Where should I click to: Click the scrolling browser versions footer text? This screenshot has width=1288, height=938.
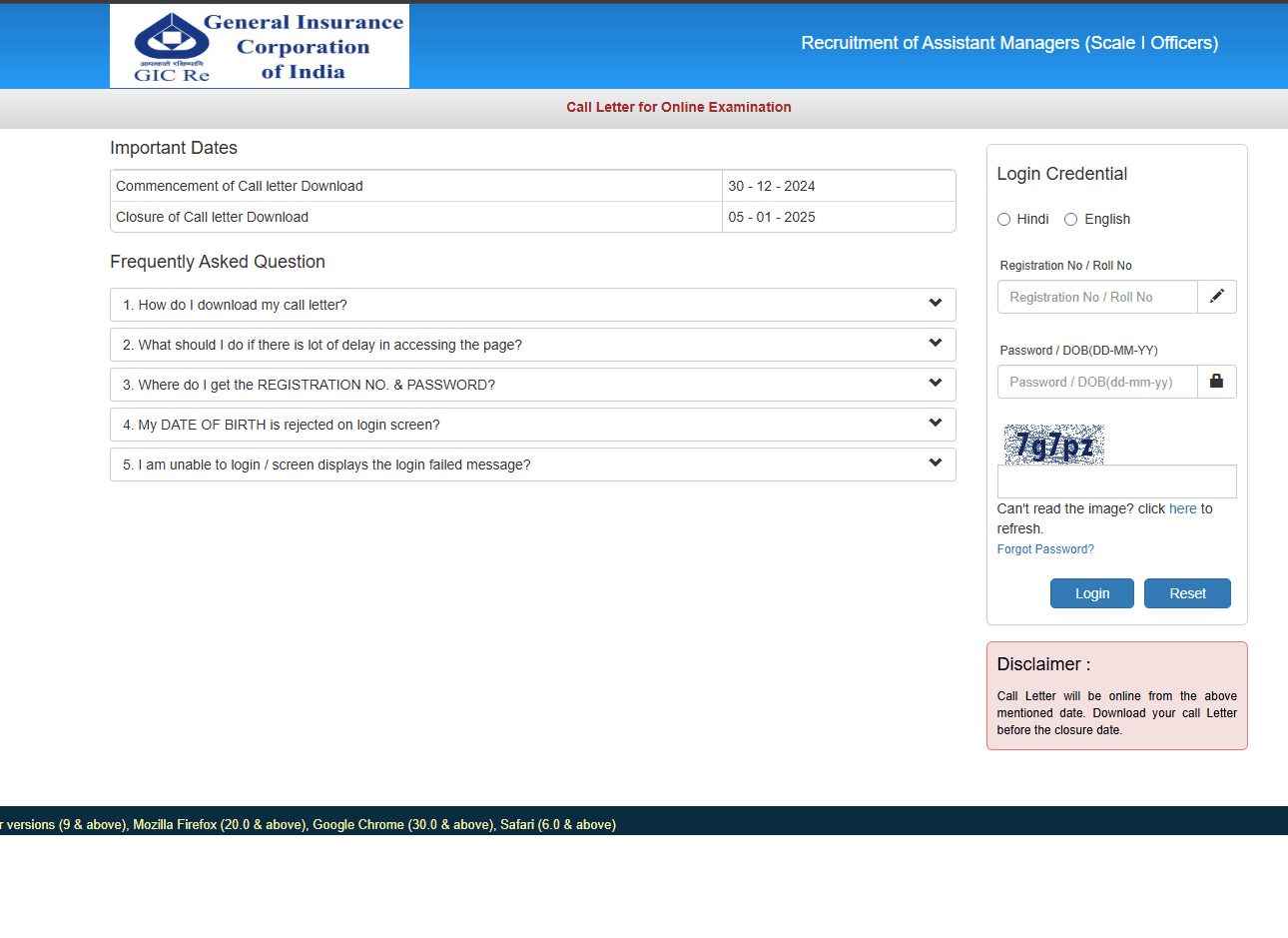(308, 825)
